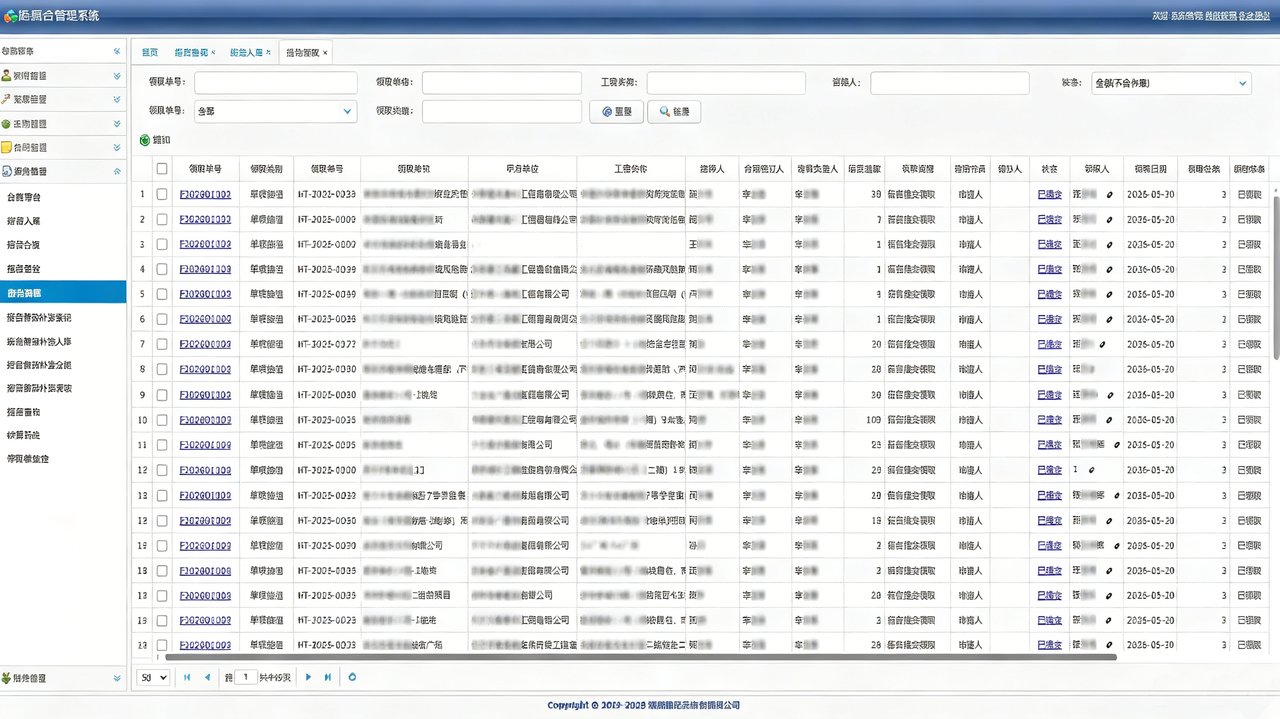Go to the last page in pagination
This screenshot has height=719, width=1280.
[x=328, y=677]
